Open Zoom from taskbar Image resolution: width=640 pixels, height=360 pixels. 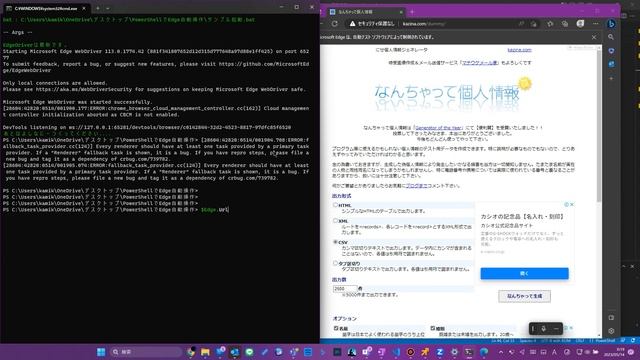440,352
